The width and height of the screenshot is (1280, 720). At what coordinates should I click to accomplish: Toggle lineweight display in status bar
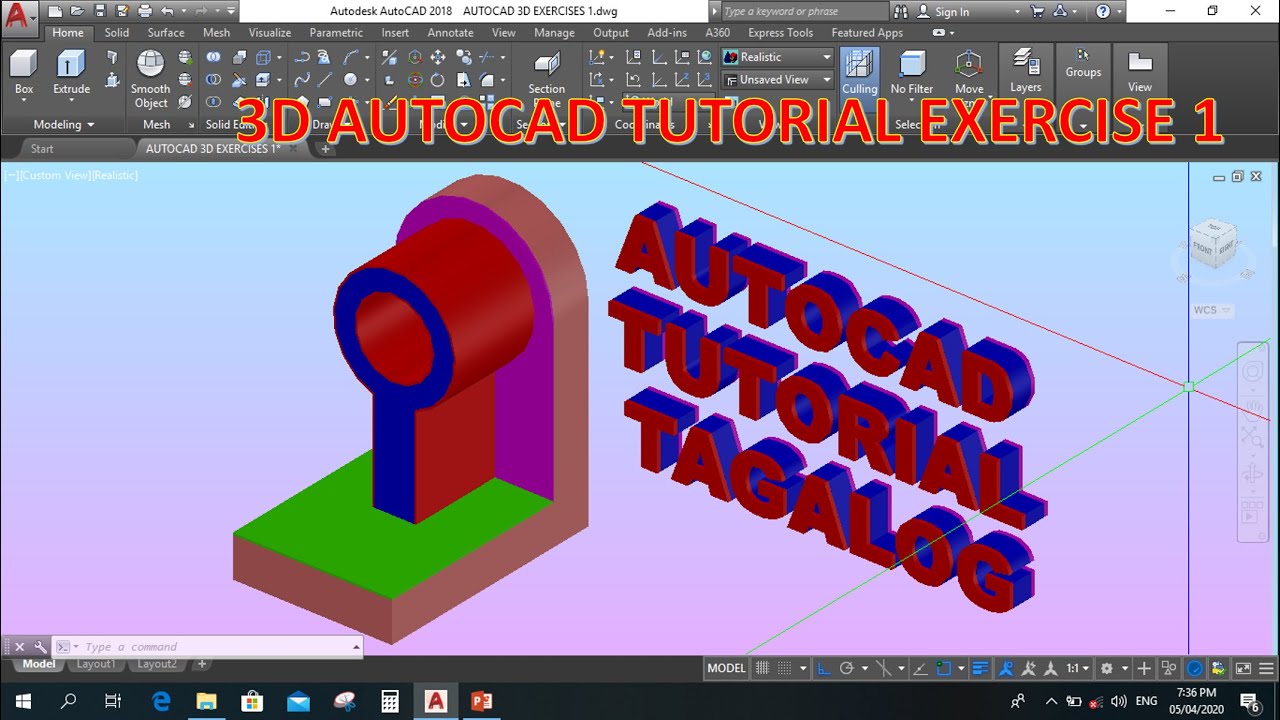click(x=980, y=668)
